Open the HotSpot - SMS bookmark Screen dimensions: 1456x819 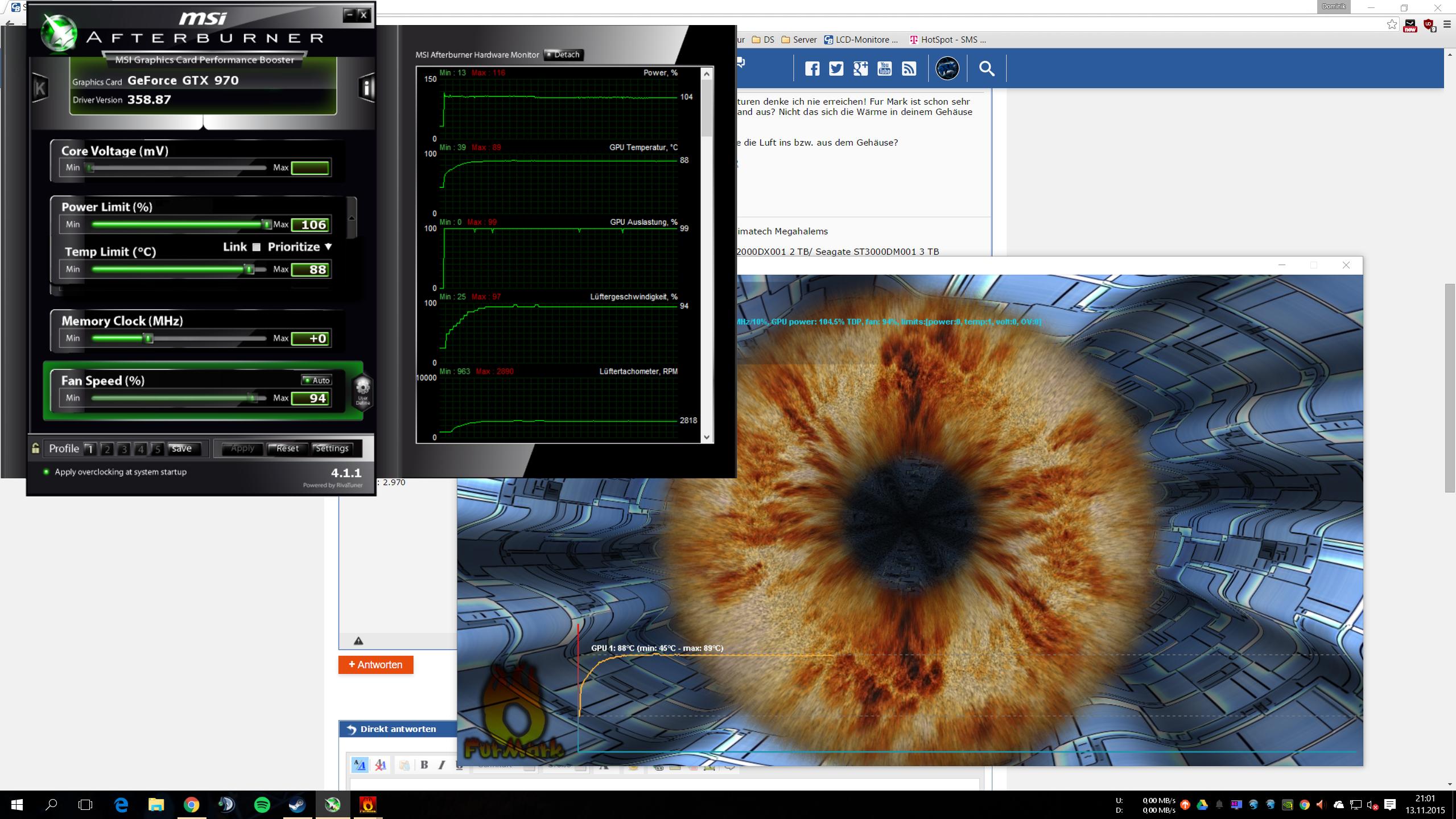pyautogui.click(x=948, y=40)
